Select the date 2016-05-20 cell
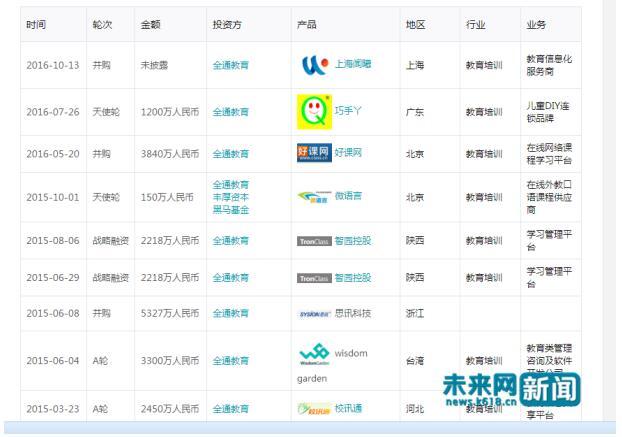This screenshot has width=622, height=437. pos(53,154)
